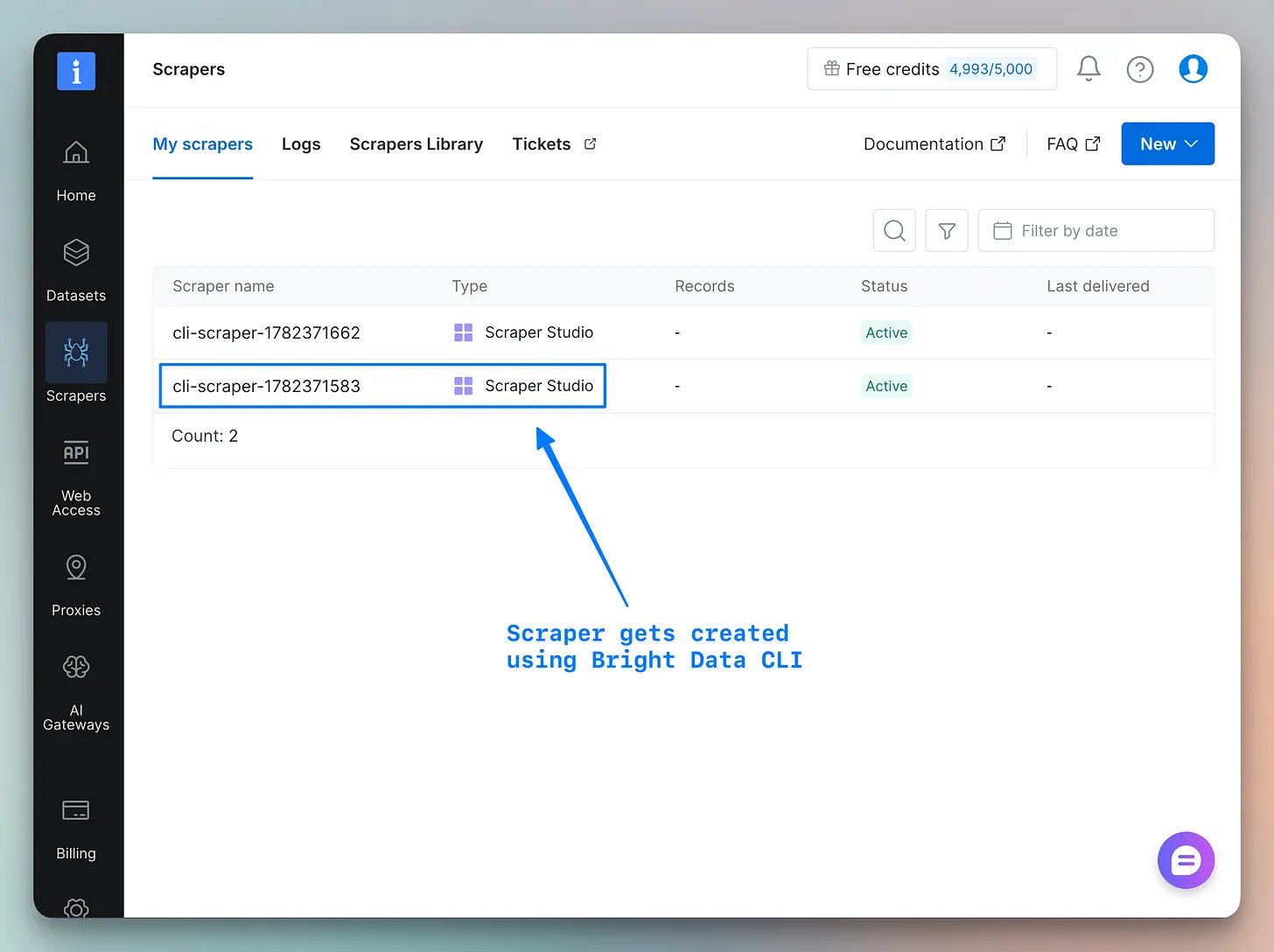Click the help question mark icon
Screen dimensions: 1274x952
(x=1140, y=69)
